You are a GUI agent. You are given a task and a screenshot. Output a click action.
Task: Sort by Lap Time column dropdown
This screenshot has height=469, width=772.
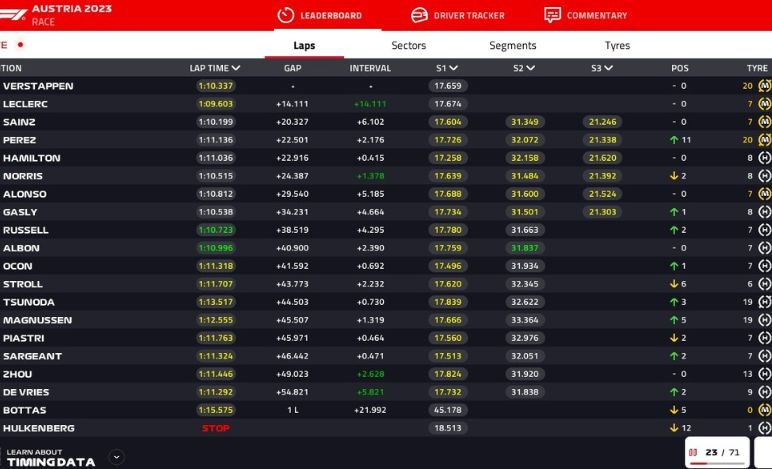tap(236, 68)
